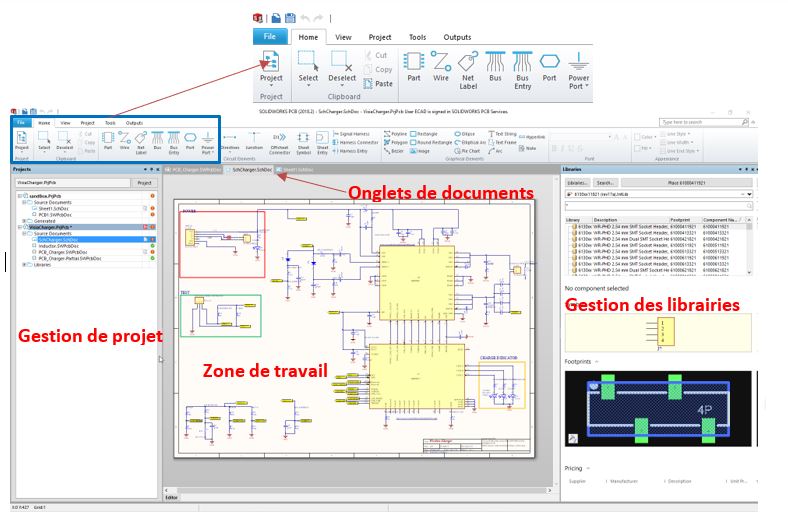Open the Select dropdown in the enlarged ribbon callout
The image size is (788, 518).
(308, 85)
